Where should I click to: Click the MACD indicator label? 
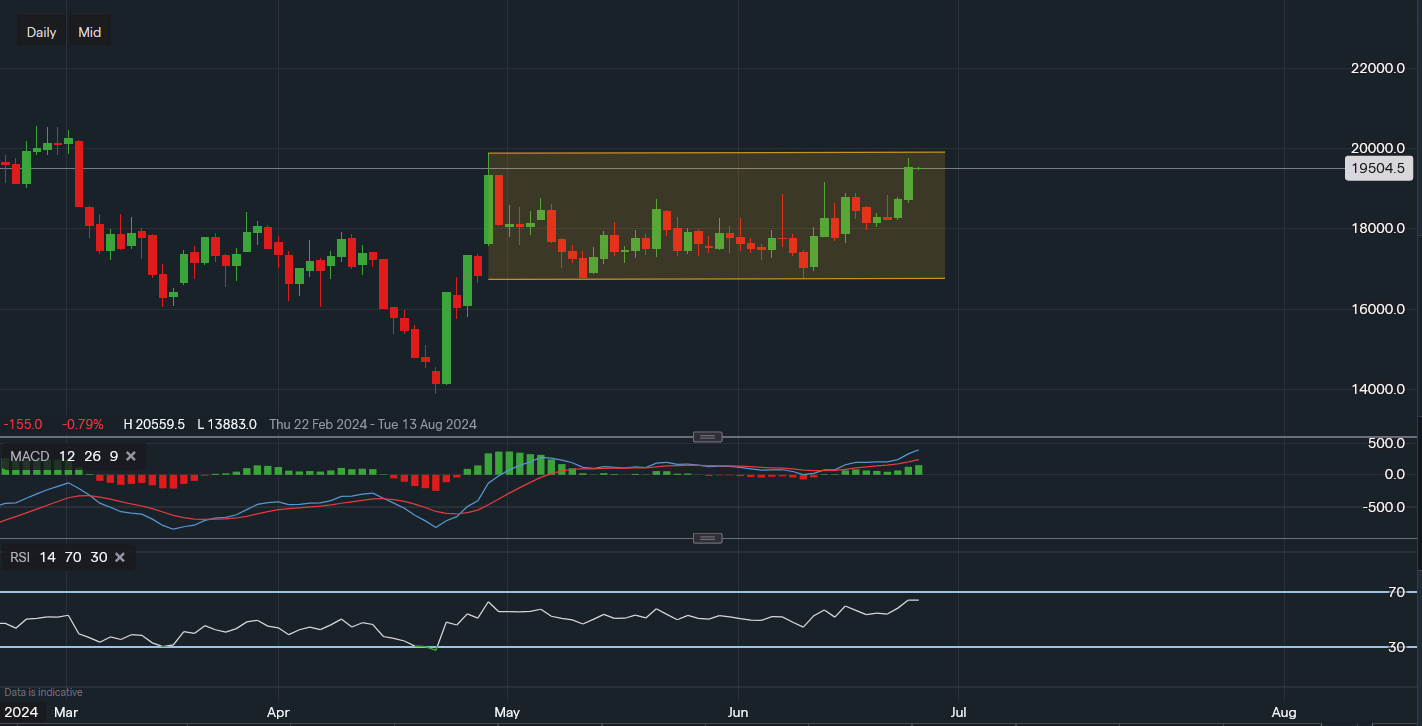pos(29,456)
